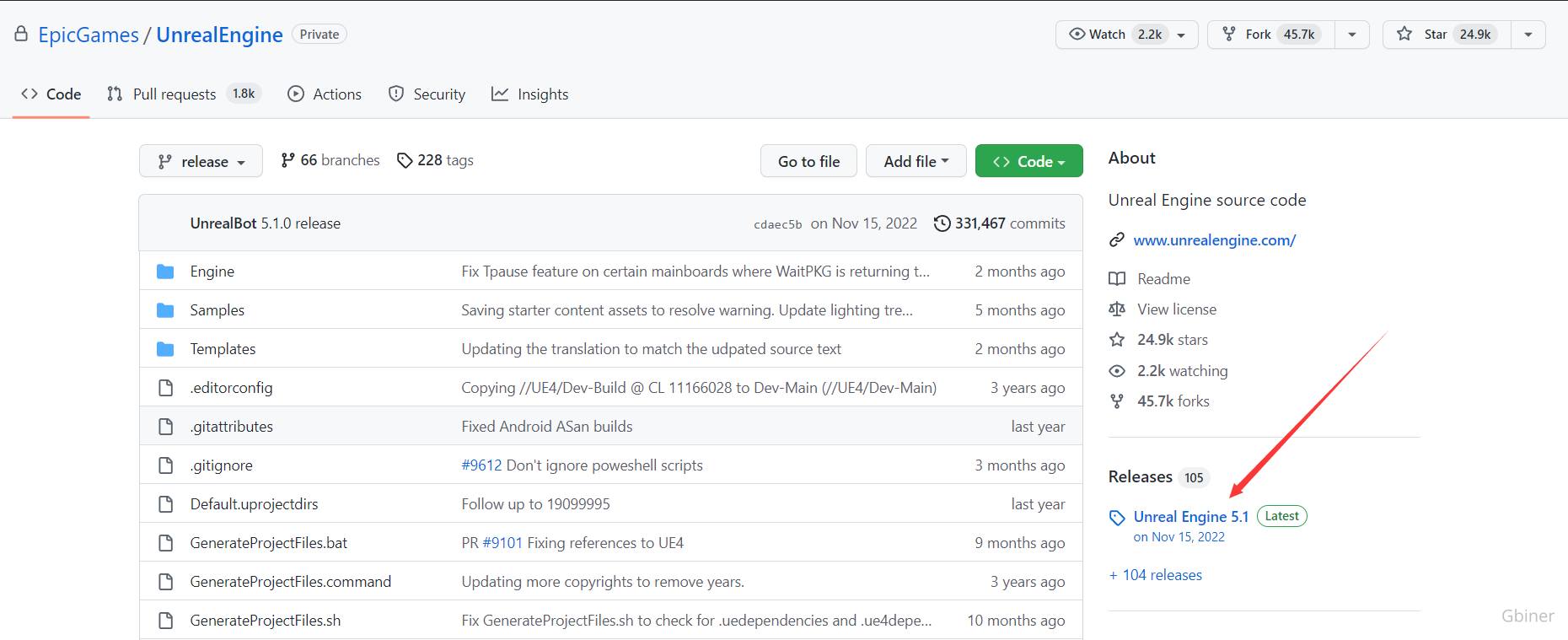Open the 228 tags link
Screen dimensions: 1568x640
point(435,160)
